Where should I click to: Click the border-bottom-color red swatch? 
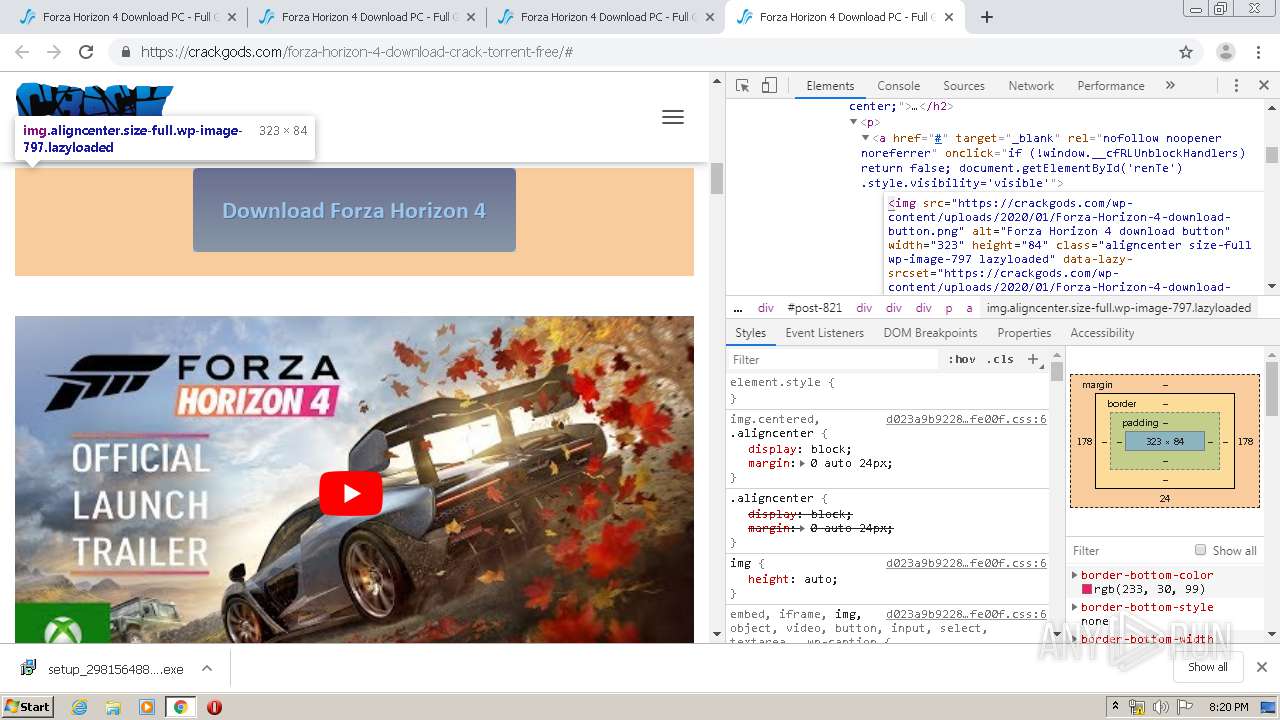pos(1087,590)
